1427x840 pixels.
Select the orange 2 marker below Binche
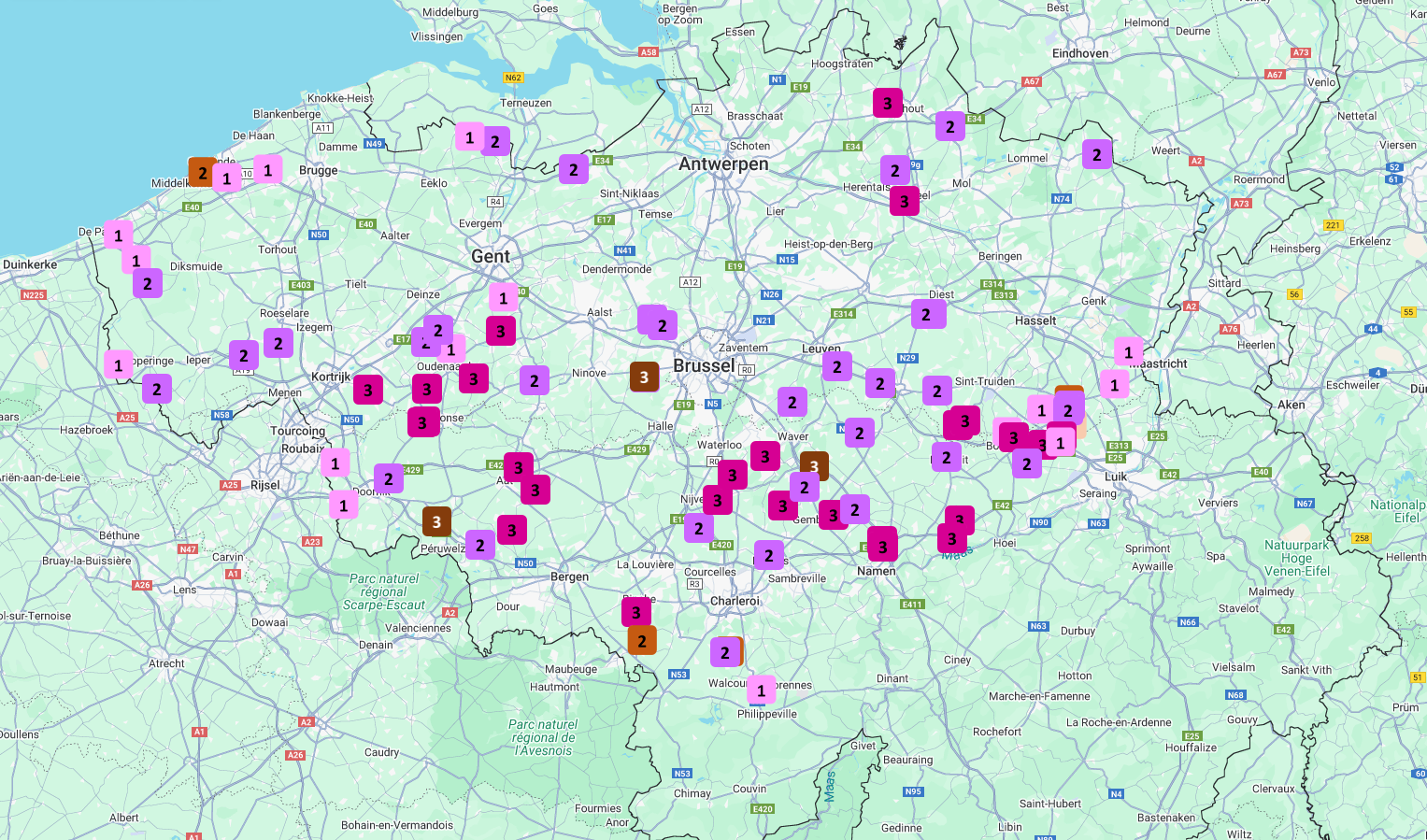tap(642, 641)
